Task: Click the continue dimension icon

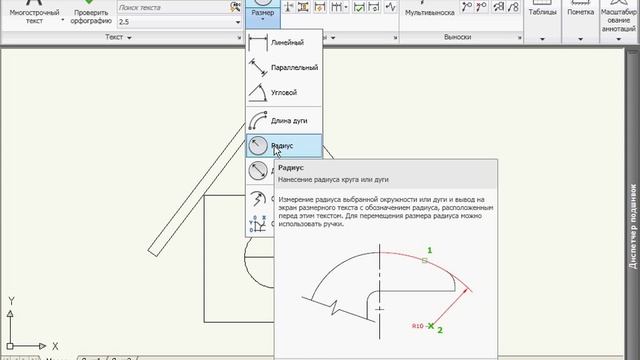Action: [x=336, y=7]
